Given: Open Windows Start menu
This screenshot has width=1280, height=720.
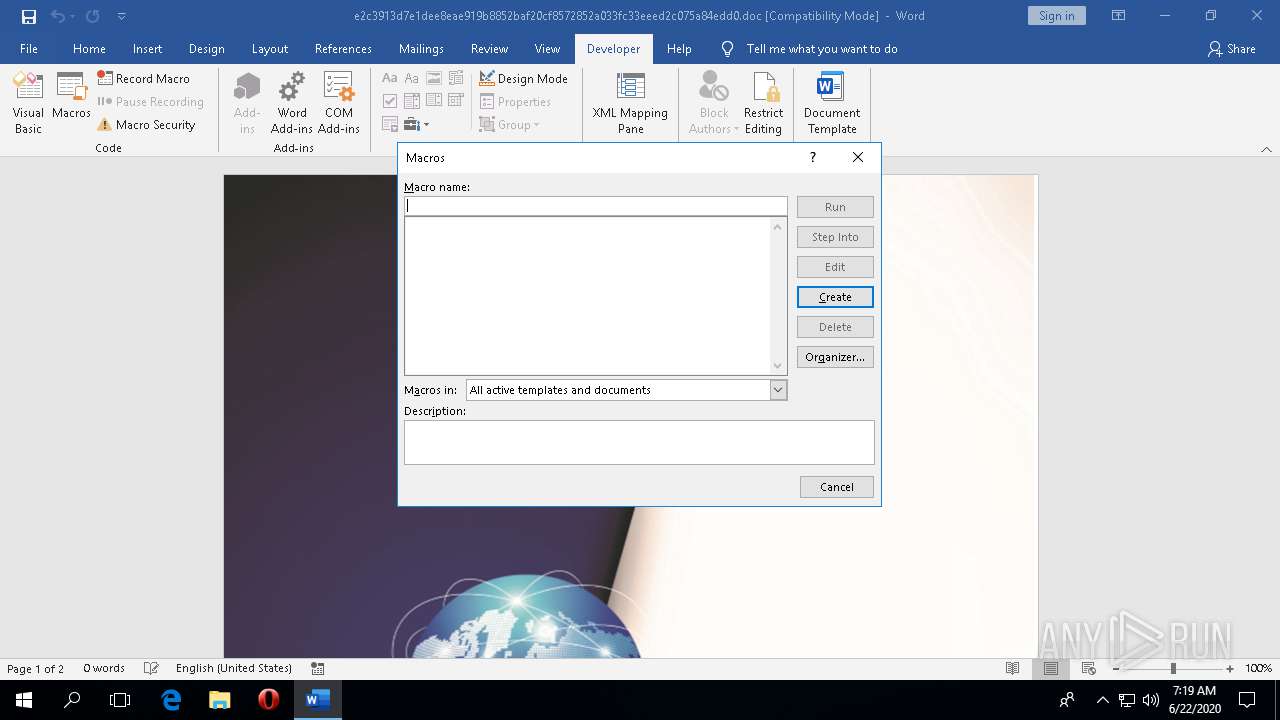Looking at the screenshot, I should pos(24,700).
